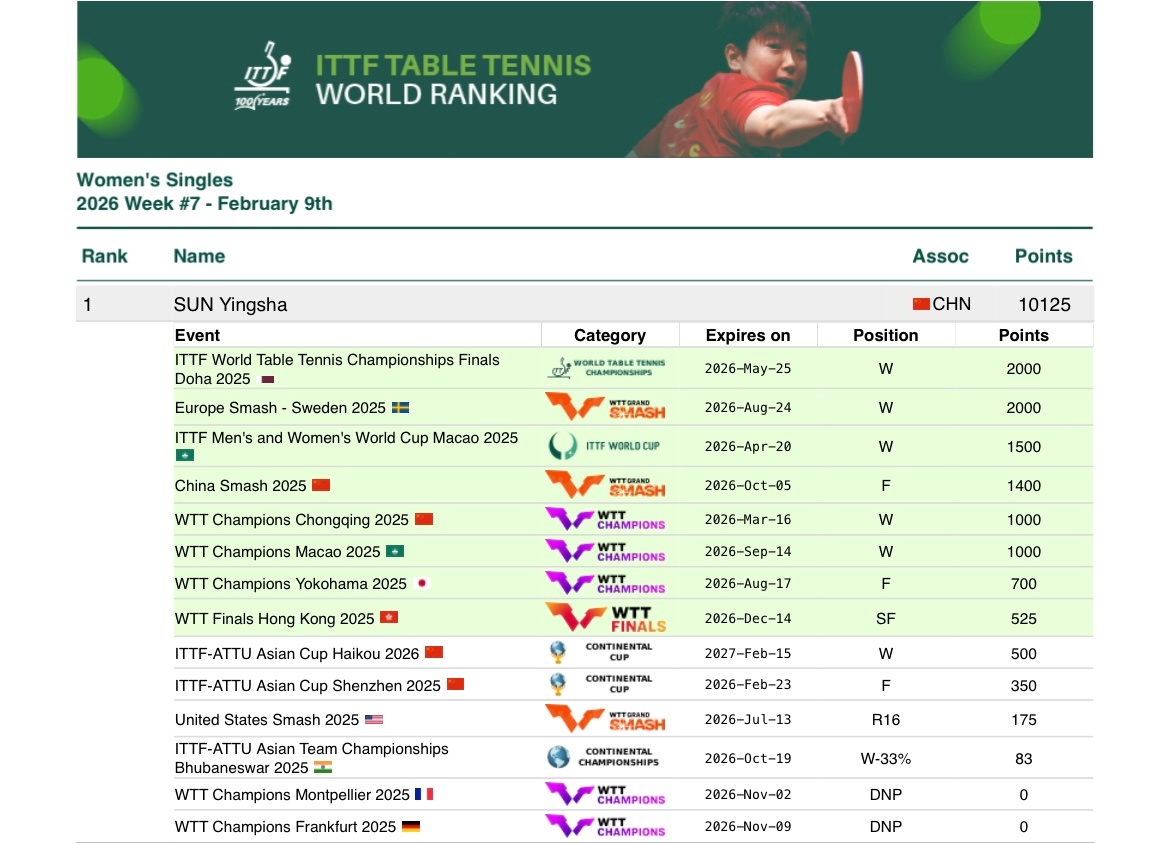
Task: Click the Event column header
Action: [197, 335]
